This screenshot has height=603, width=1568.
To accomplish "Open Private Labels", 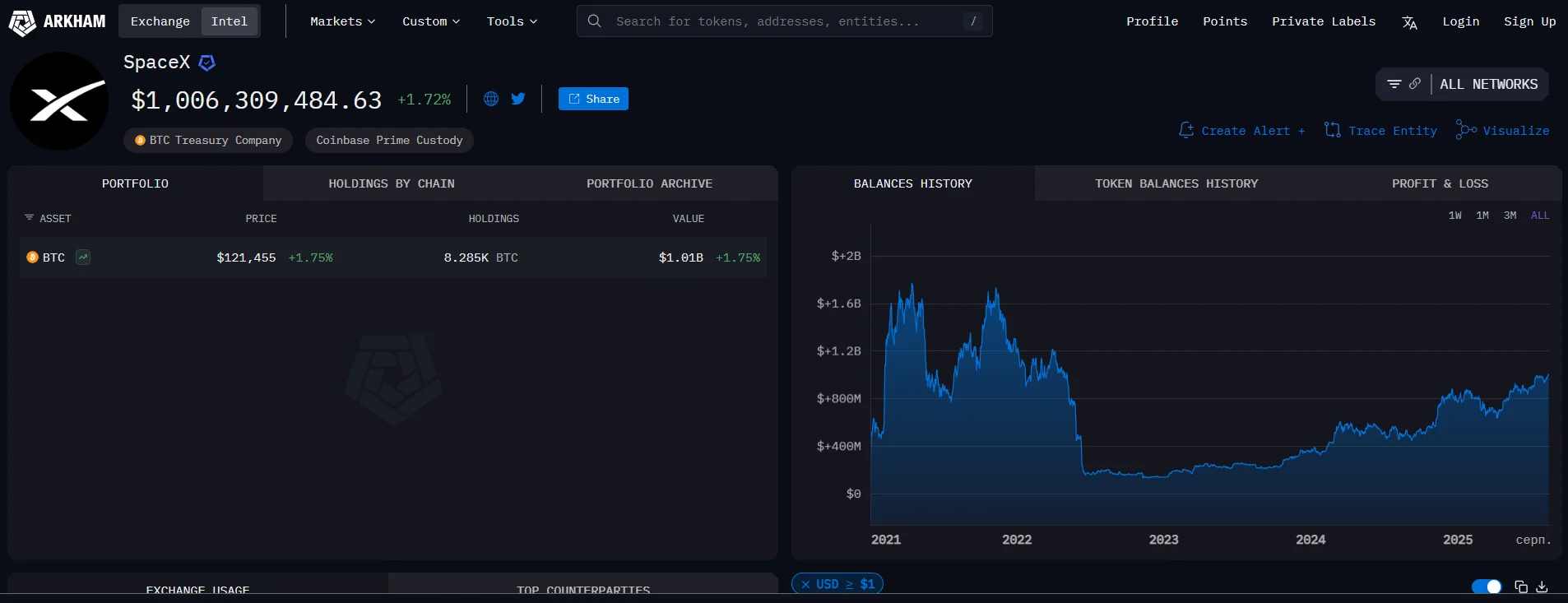I will click(1324, 21).
